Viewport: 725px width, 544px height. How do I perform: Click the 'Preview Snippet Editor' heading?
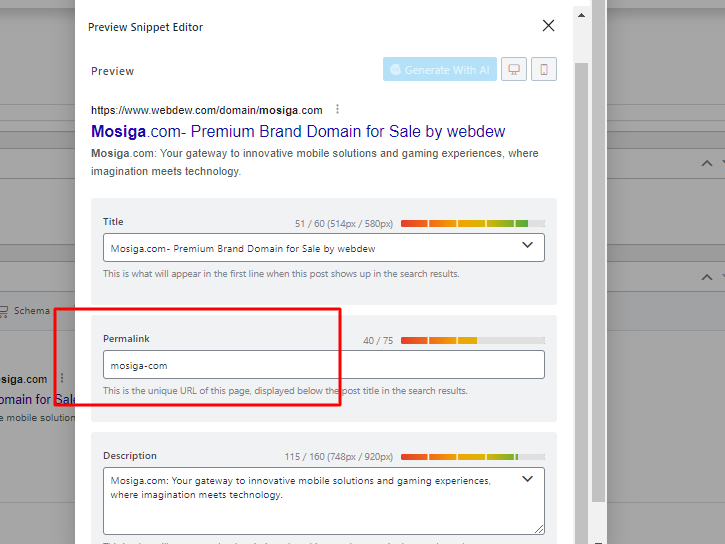(145, 27)
